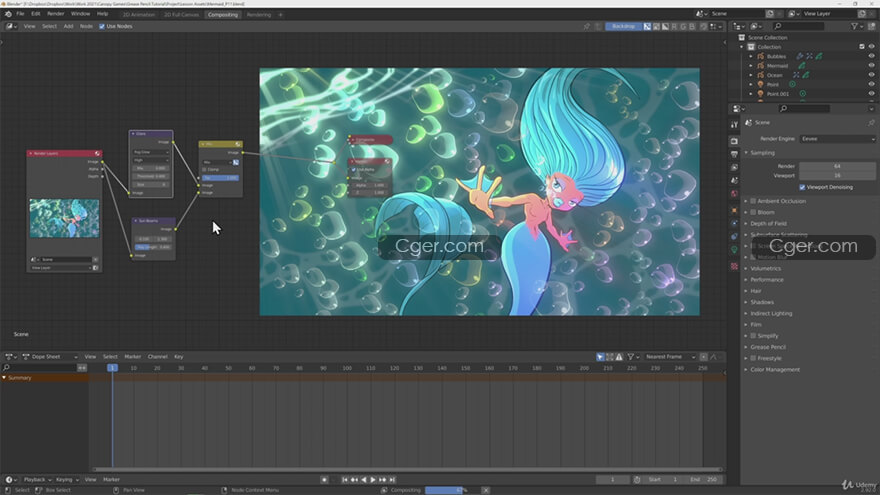Toggle the Backdrop button
Viewport: 880px width, 495px height.
tap(622, 26)
